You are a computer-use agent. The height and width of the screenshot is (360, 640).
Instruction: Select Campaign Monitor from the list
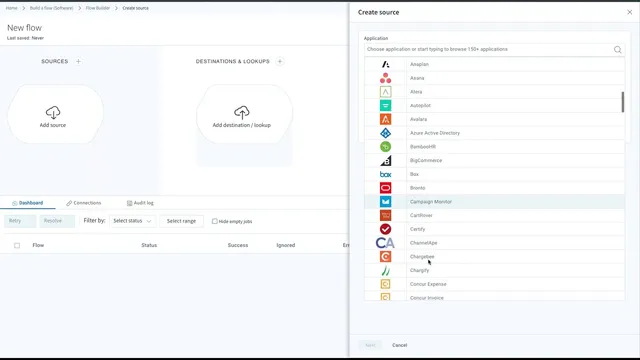[494, 202]
